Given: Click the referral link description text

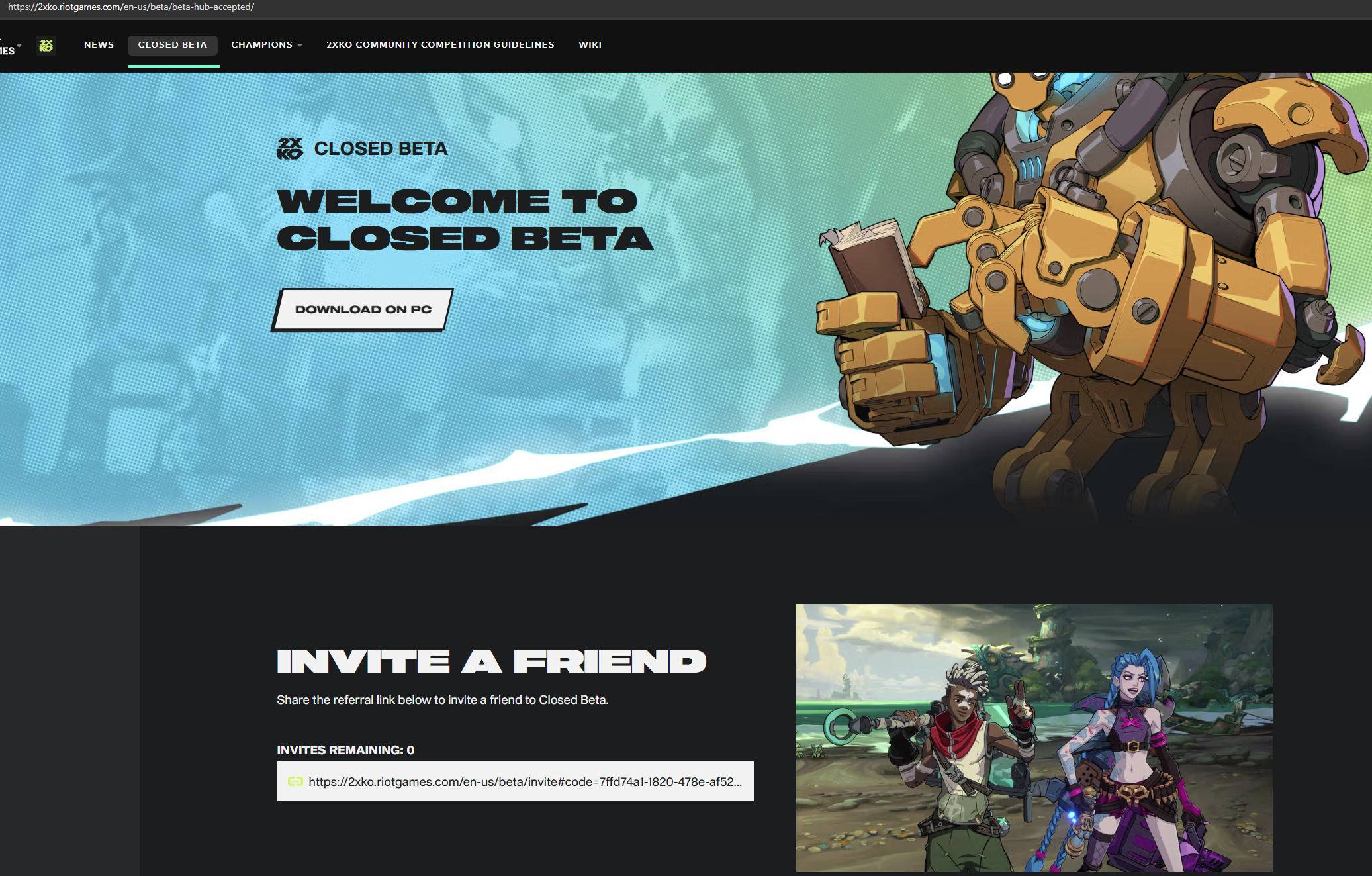Looking at the screenshot, I should tap(442, 700).
